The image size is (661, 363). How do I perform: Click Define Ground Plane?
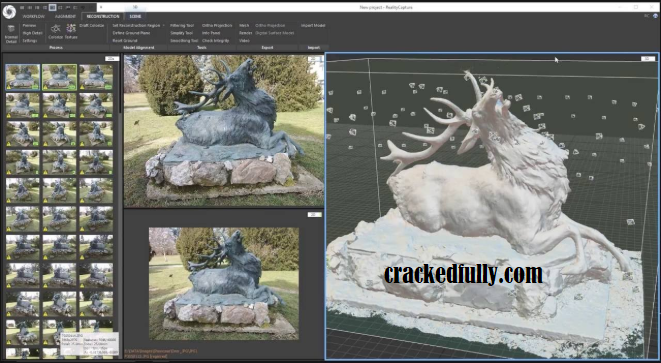pos(131,33)
